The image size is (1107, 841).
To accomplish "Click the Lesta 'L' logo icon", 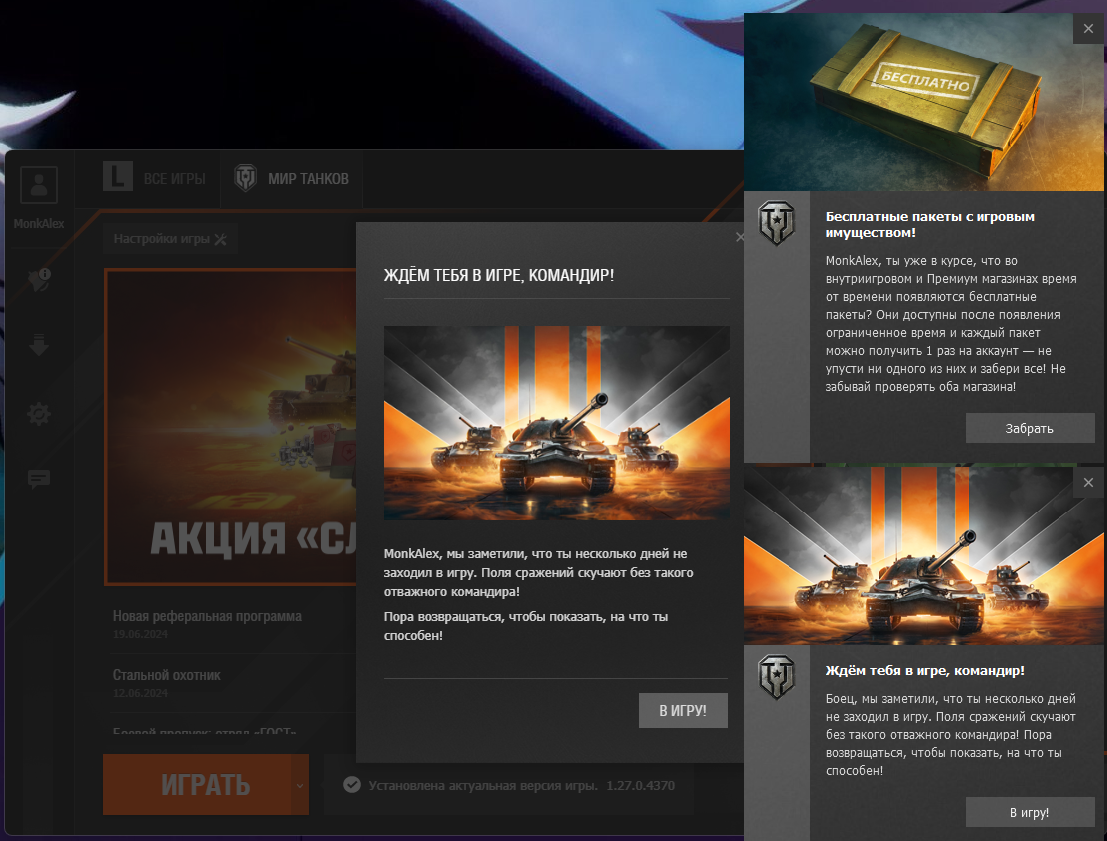I will tap(118, 177).
